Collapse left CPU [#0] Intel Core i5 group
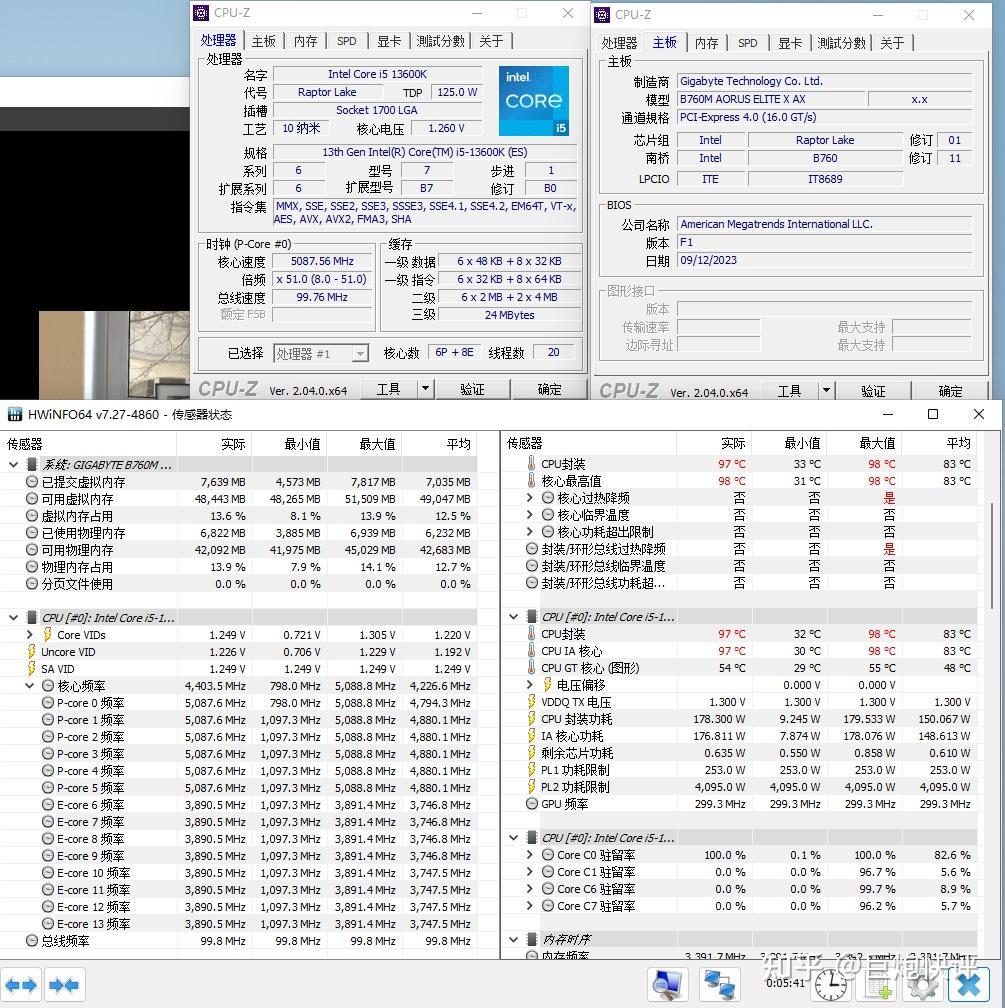Screen dimensions: 1005x1008 (x=14, y=618)
